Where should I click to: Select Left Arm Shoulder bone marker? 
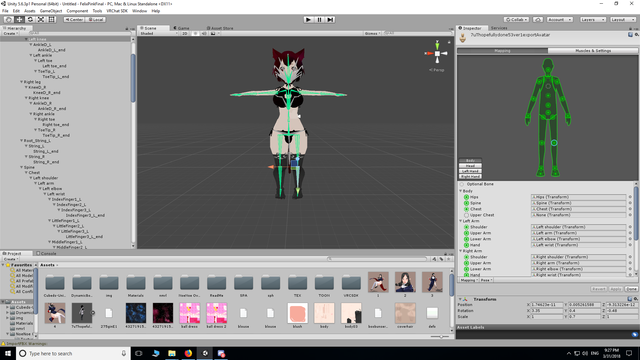click(466, 227)
